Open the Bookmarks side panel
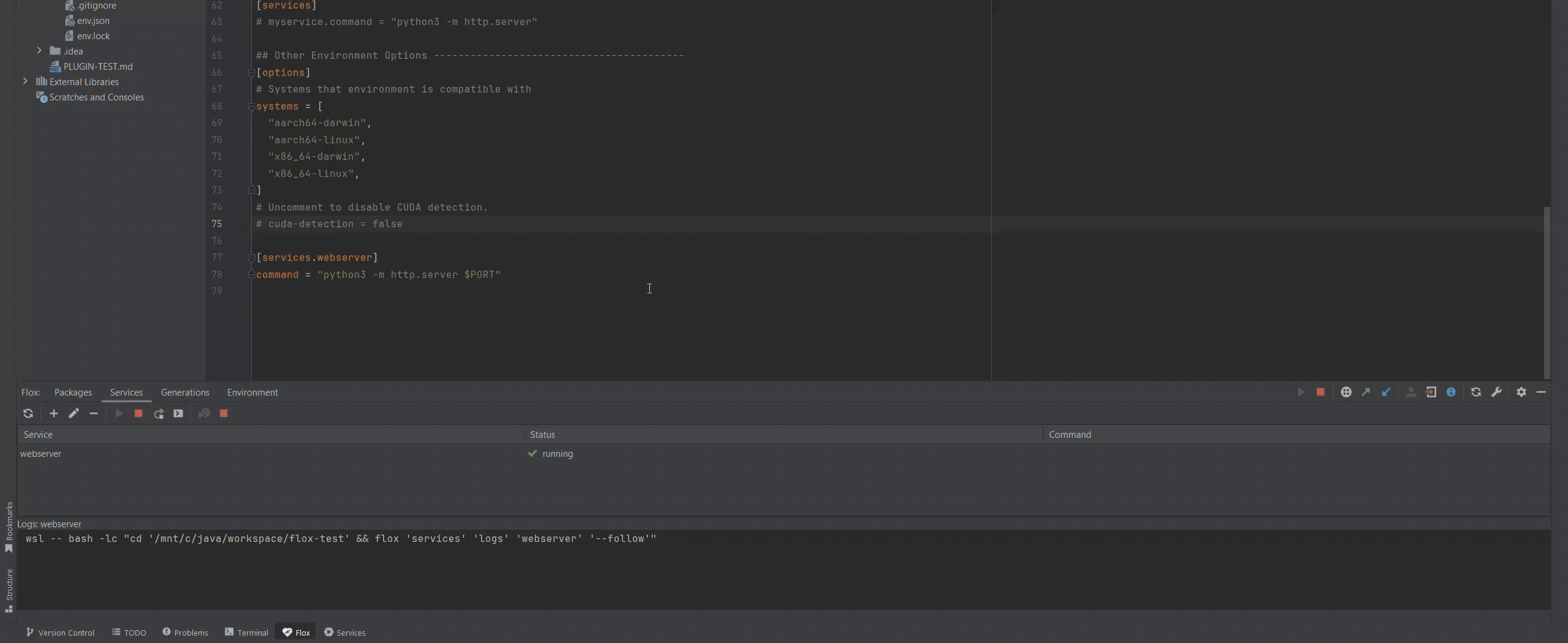Image resolution: width=1568 pixels, height=643 pixels. tap(9, 527)
